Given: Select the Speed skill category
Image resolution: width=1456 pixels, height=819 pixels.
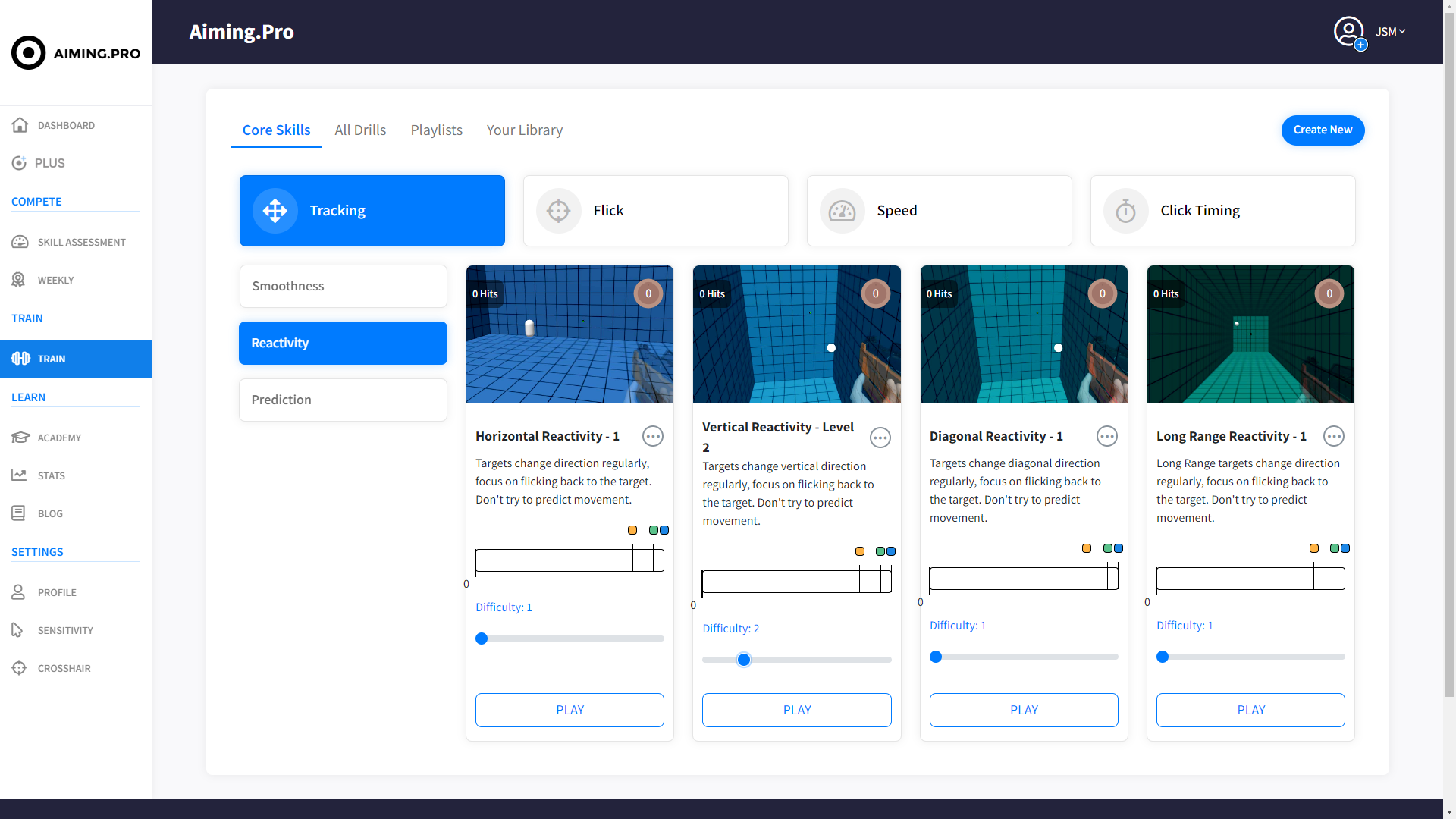Looking at the screenshot, I should pyautogui.click(x=939, y=211).
